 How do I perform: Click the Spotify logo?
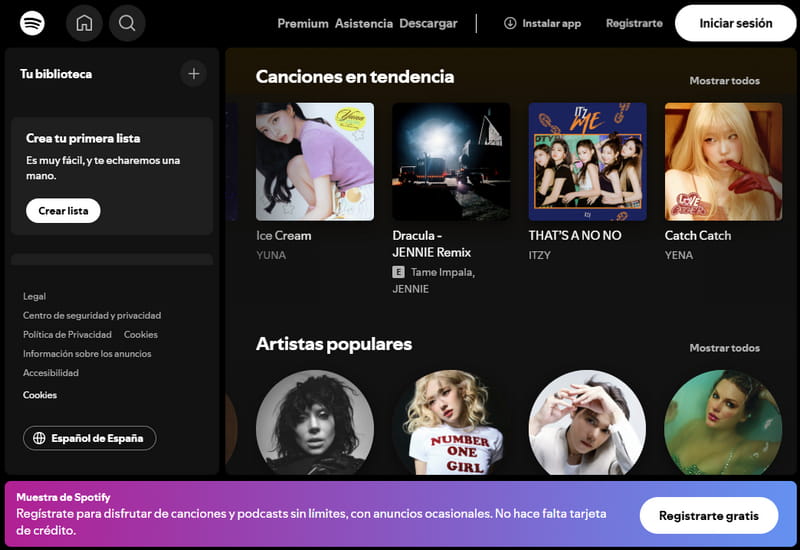(32, 23)
